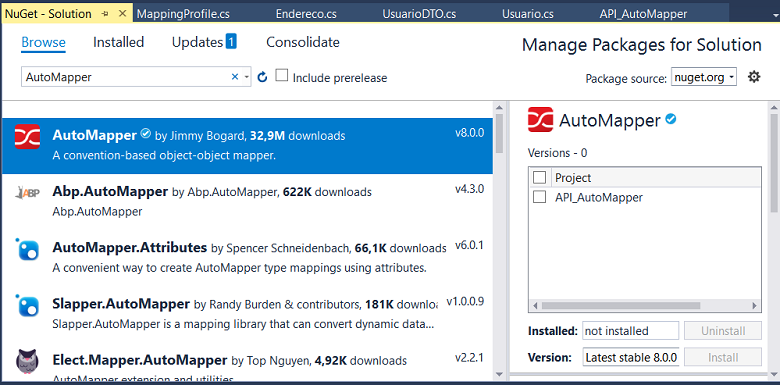The height and width of the screenshot is (385, 780).
Task: Click the AutoMapper.Attributes blue package icon
Action: coord(27,249)
